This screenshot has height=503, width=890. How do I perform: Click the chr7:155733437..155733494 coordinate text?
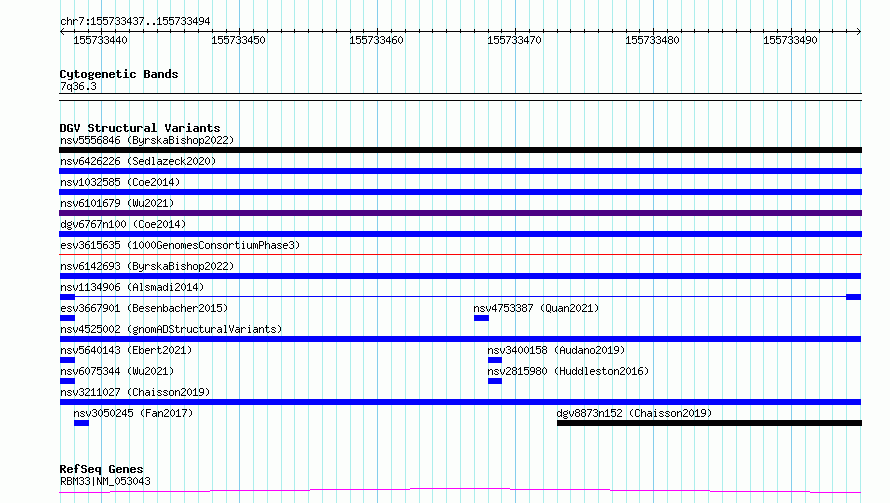coord(135,21)
